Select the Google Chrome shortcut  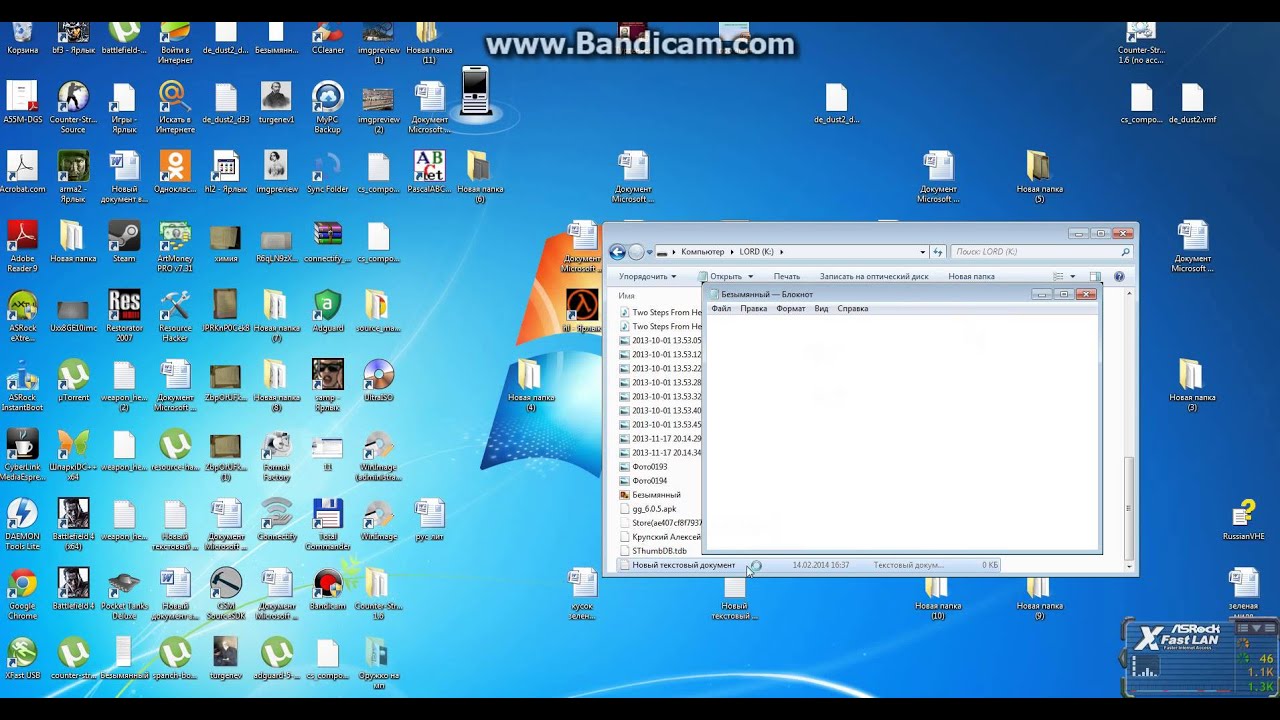[22, 593]
